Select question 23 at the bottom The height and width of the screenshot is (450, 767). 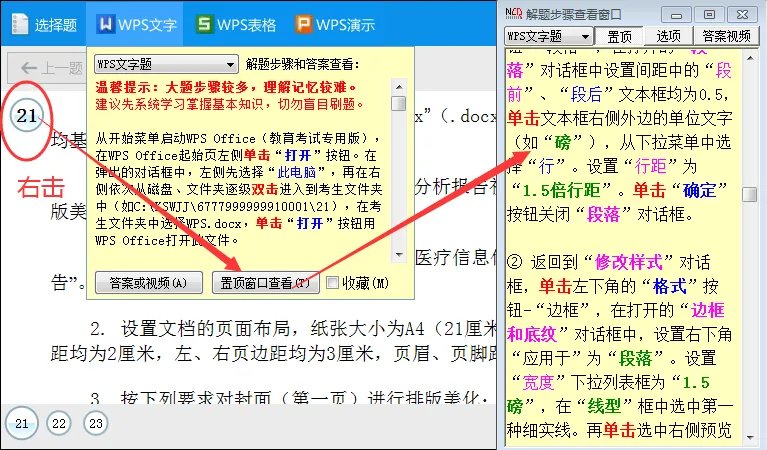(x=96, y=423)
